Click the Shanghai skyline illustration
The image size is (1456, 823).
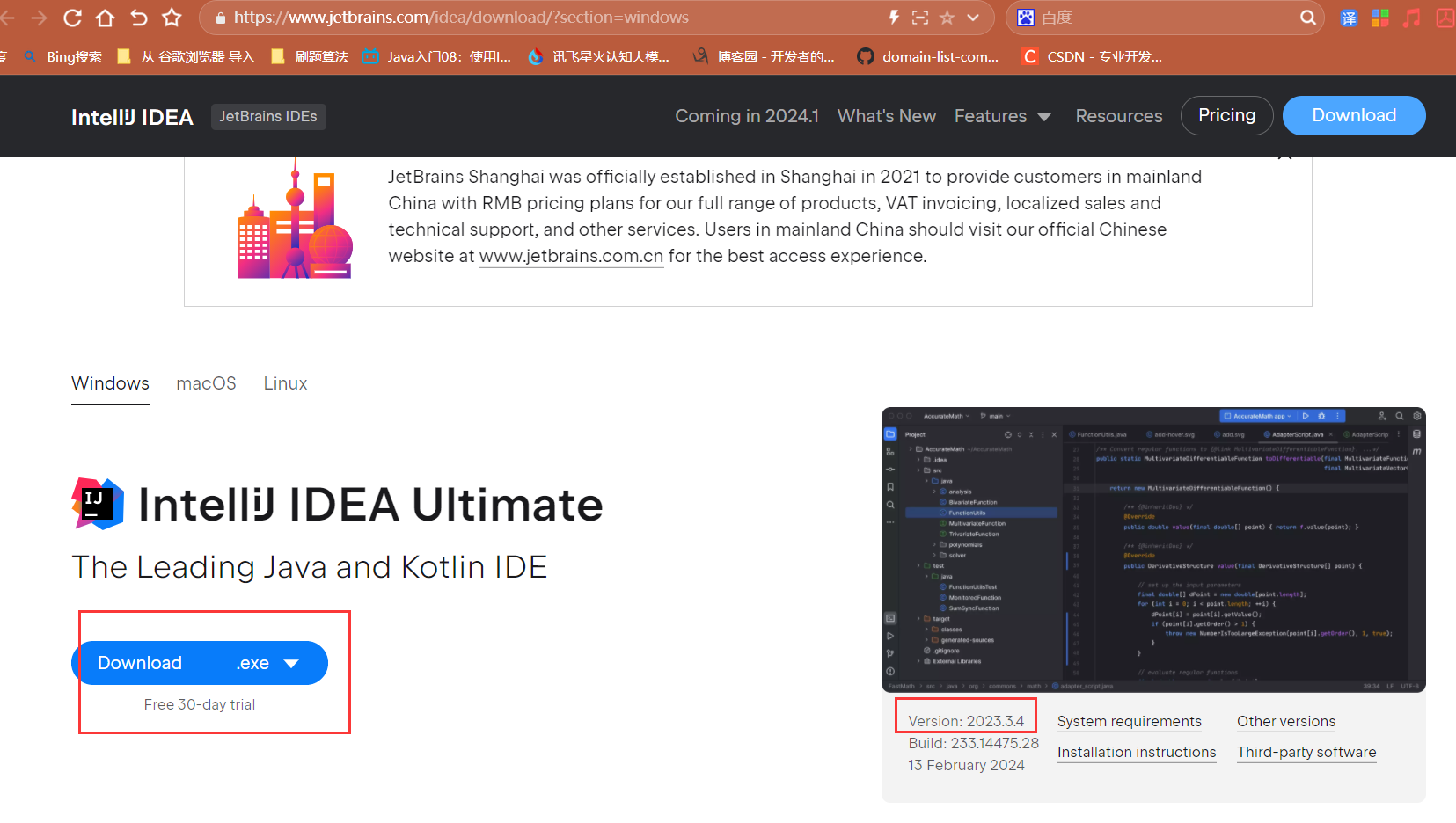click(x=295, y=220)
